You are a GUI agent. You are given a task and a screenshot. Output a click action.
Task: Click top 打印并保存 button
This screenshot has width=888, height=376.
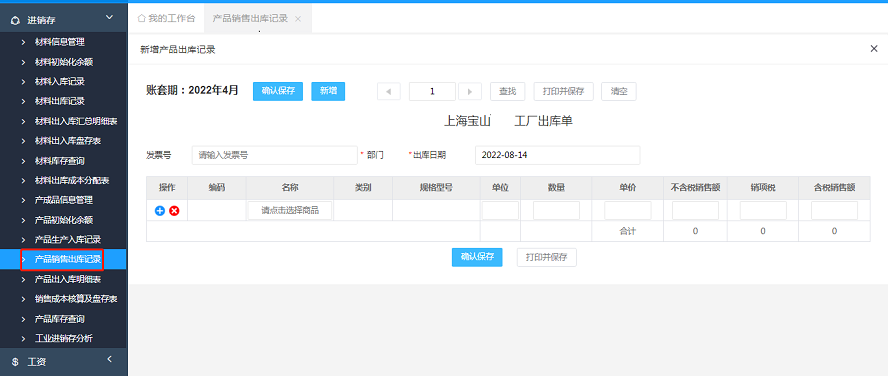pyautogui.click(x=563, y=91)
